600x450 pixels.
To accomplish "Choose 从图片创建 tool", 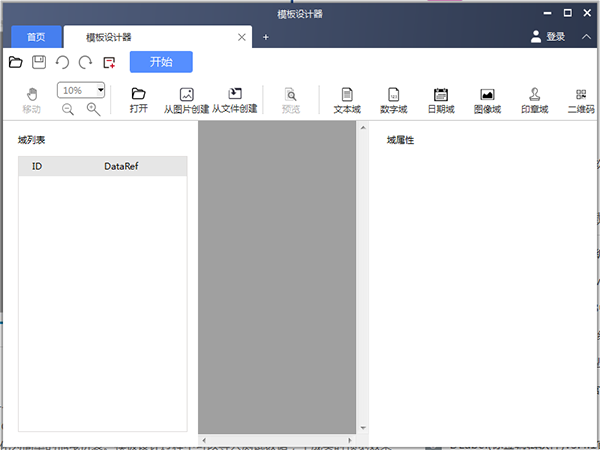I will 186,101.
